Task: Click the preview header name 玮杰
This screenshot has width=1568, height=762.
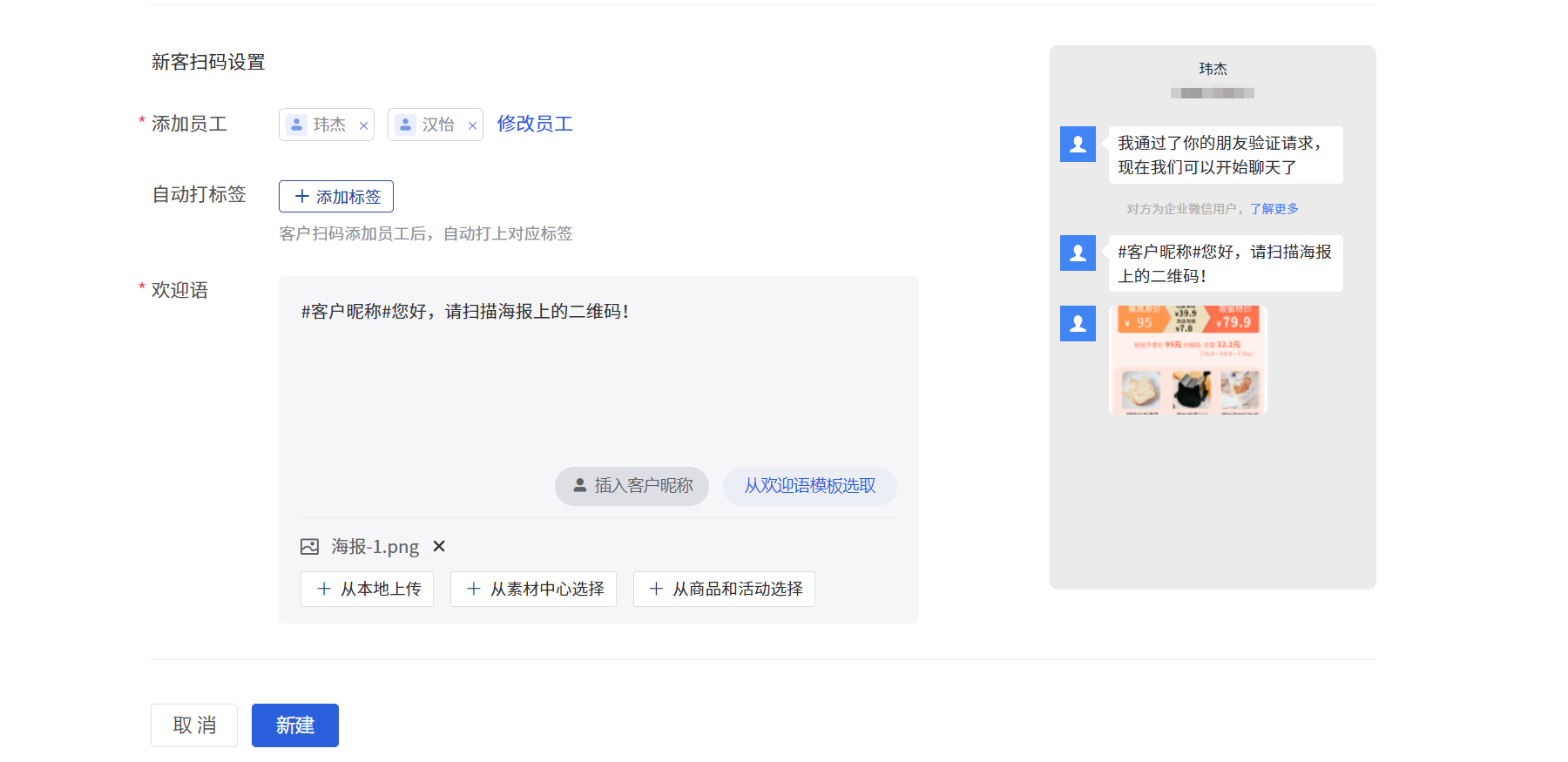Action: point(1213,69)
